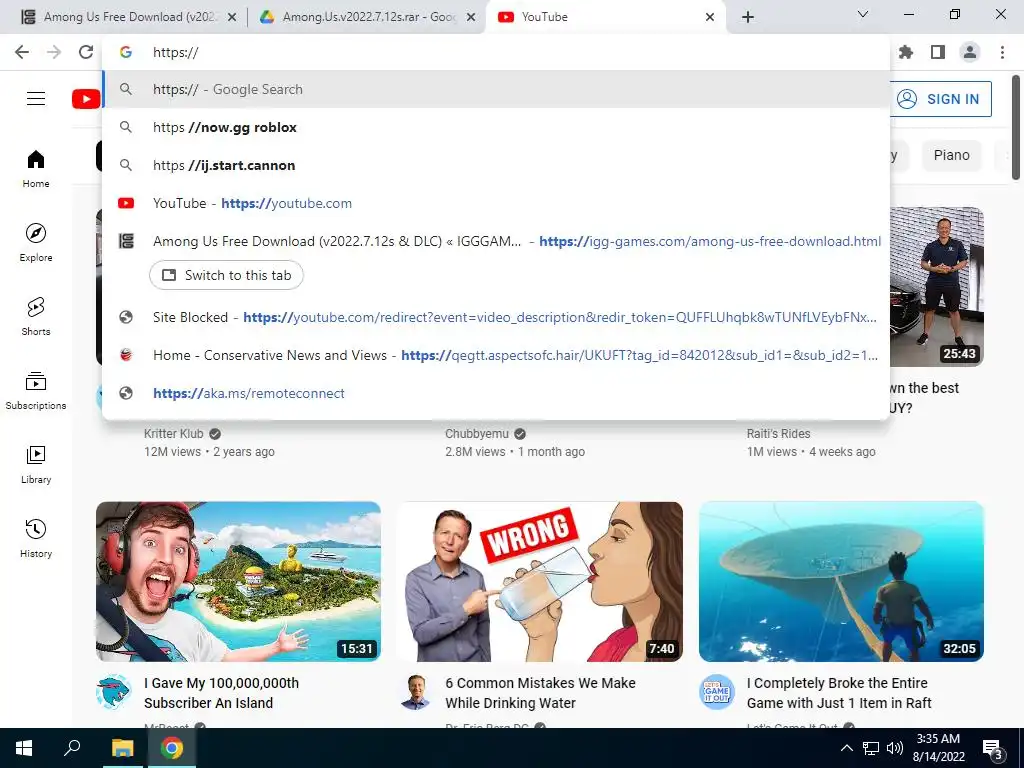Viewport: 1024px width, 768px height.
Task: Reload the current page
Action: coord(86,52)
